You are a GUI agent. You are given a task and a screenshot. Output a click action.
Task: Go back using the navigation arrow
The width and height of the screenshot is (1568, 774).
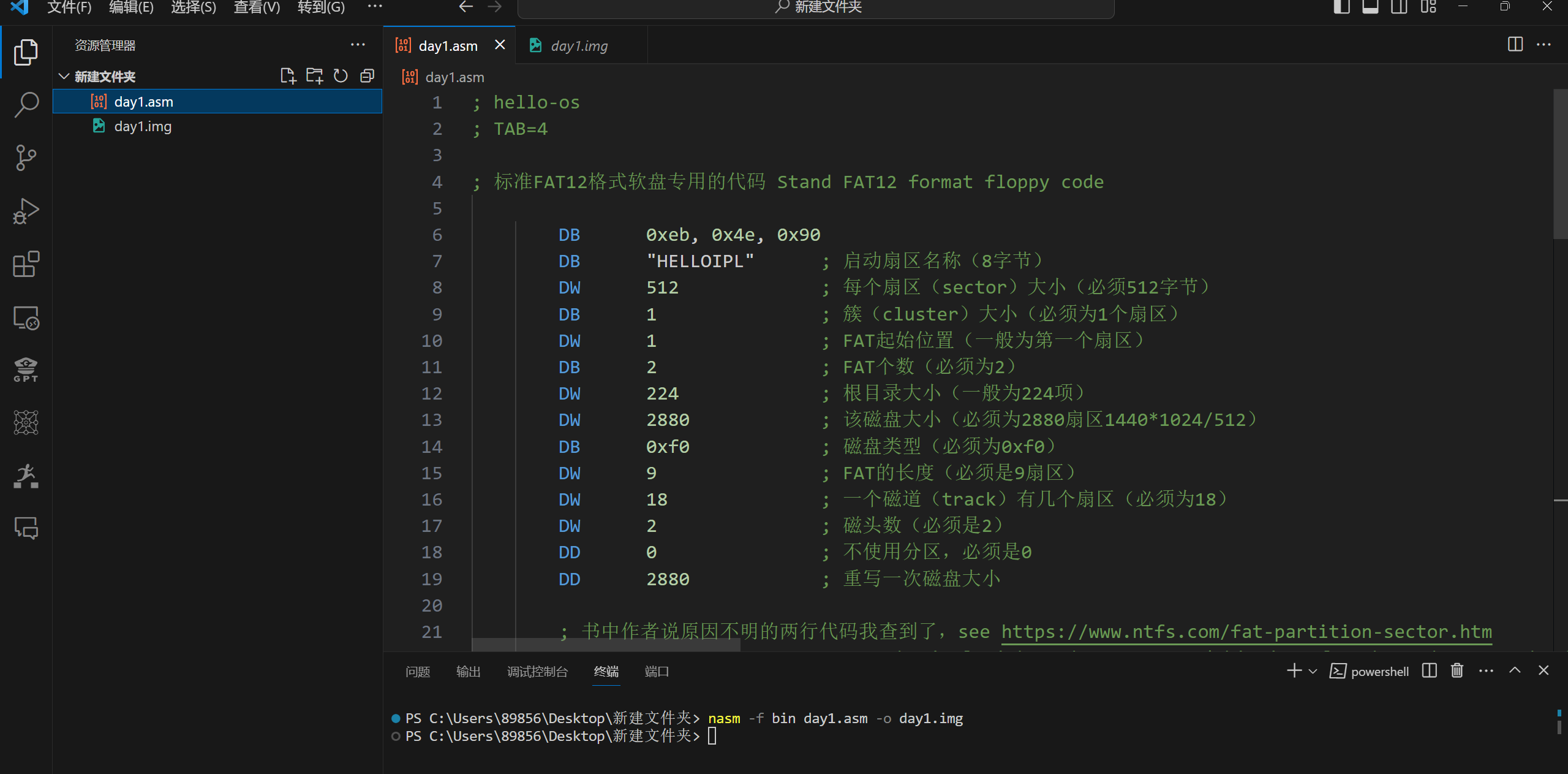[466, 7]
